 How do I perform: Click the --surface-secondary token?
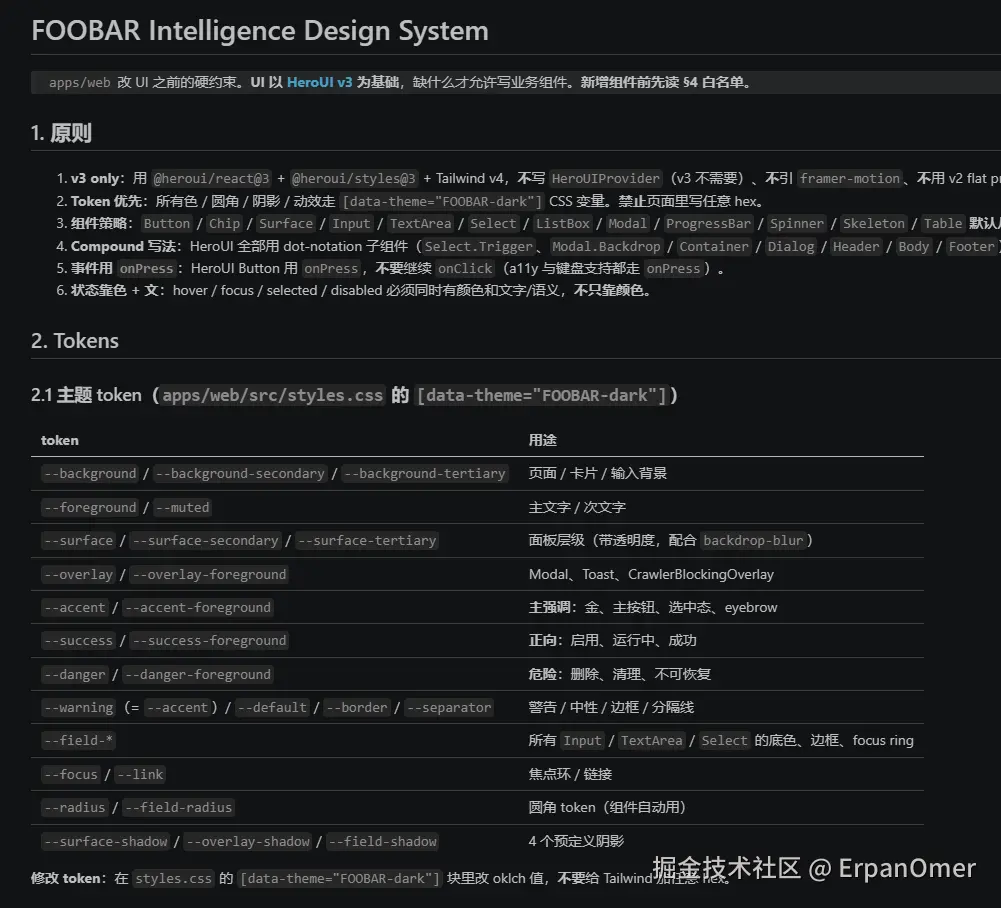[205, 540]
